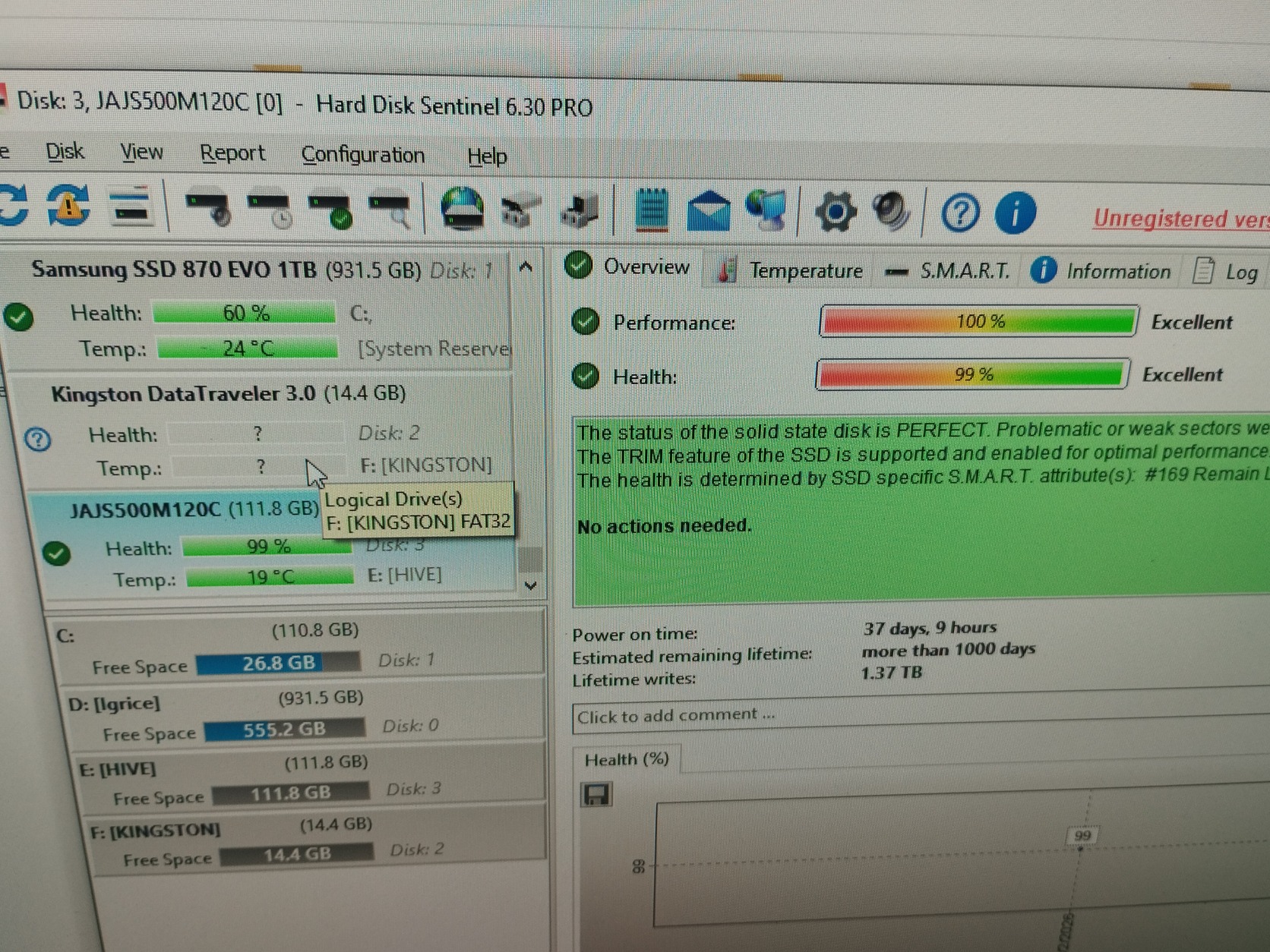Click the question mark icon beside Kingston health

[x=37, y=439]
